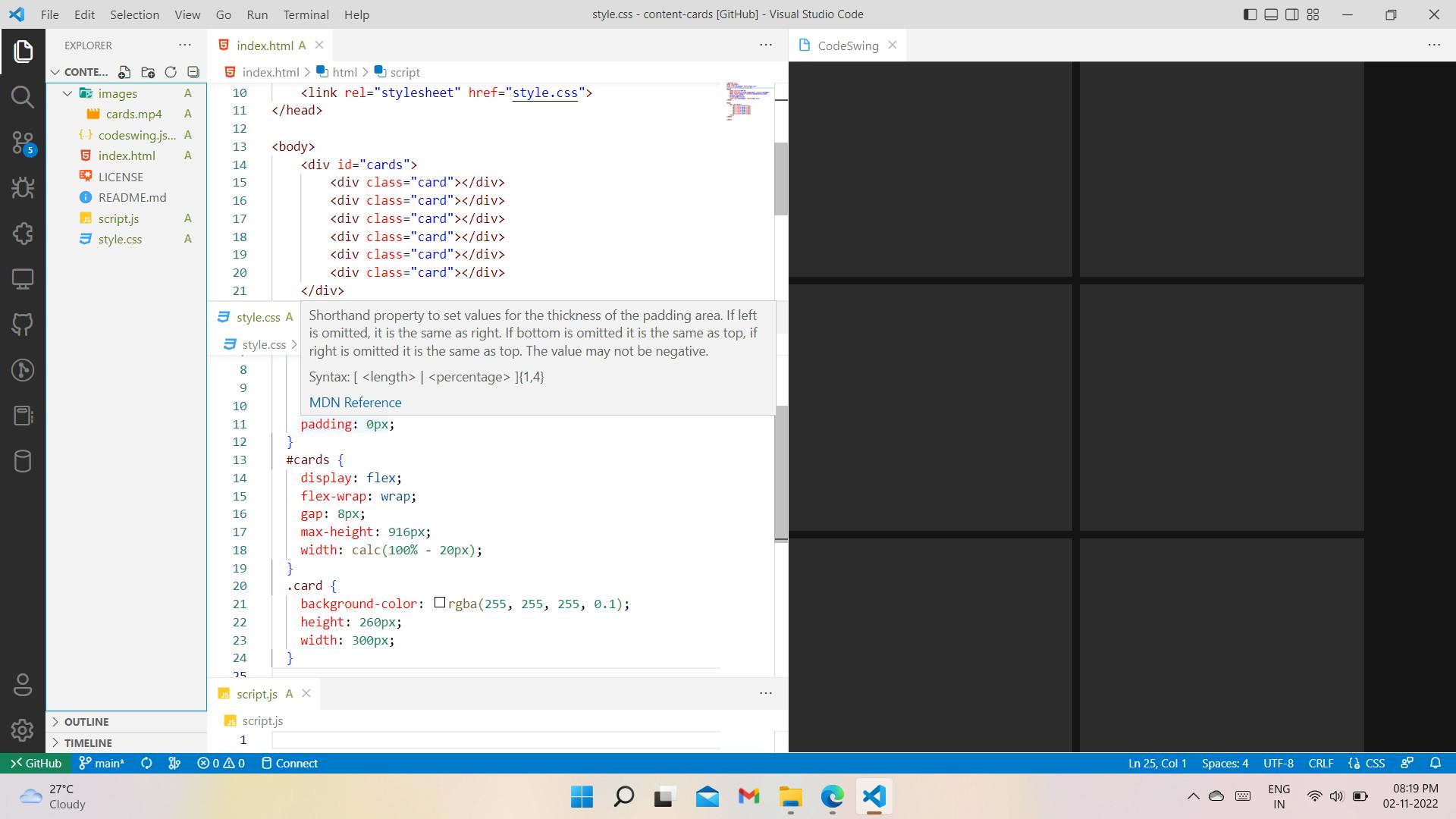The width and height of the screenshot is (1456, 819).
Task: Open MDN Reference link in hover tooltip
Action: pyautogui.click(x=355, y=403)
